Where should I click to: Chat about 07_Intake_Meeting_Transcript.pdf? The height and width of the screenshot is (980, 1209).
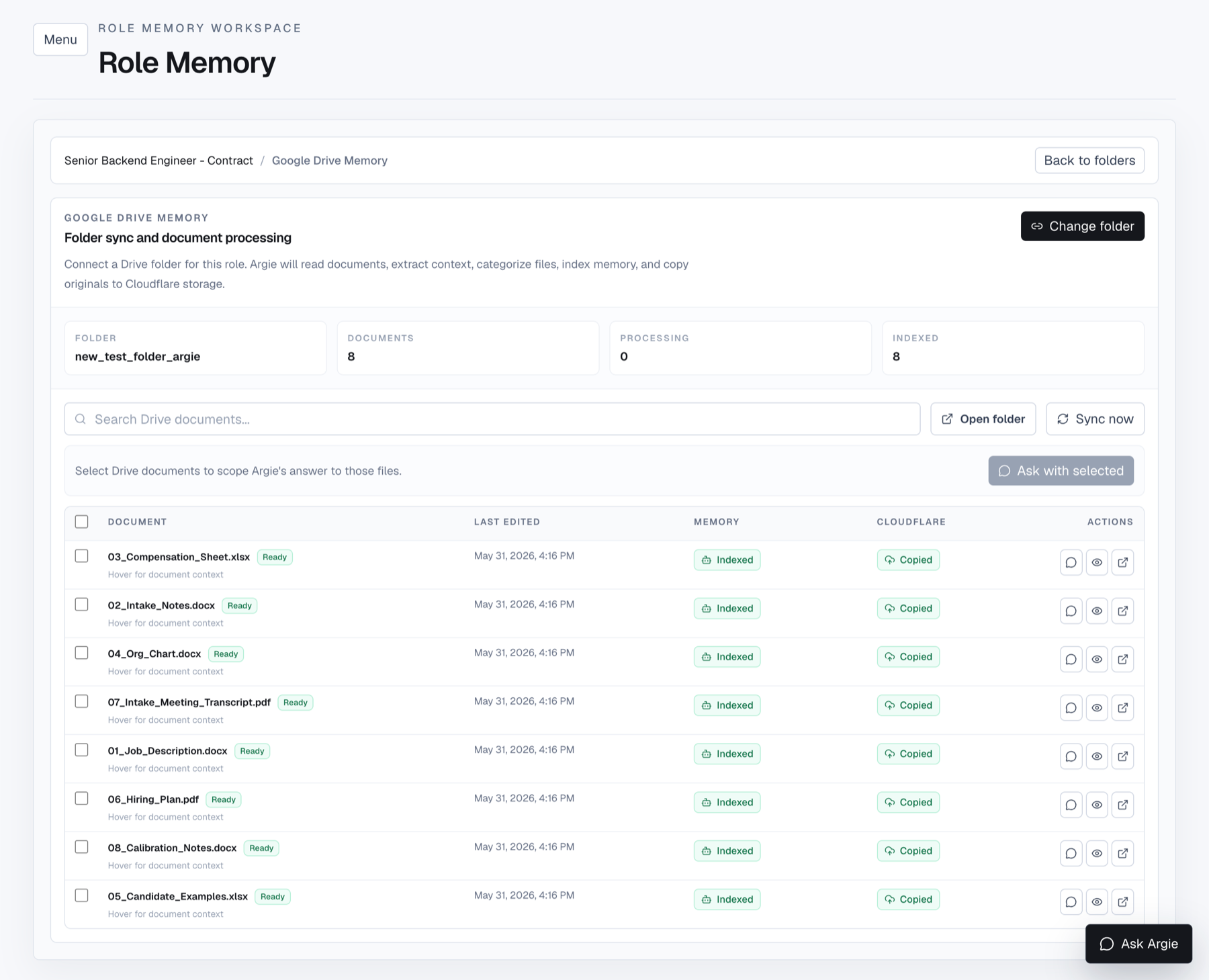[1071, 707]
